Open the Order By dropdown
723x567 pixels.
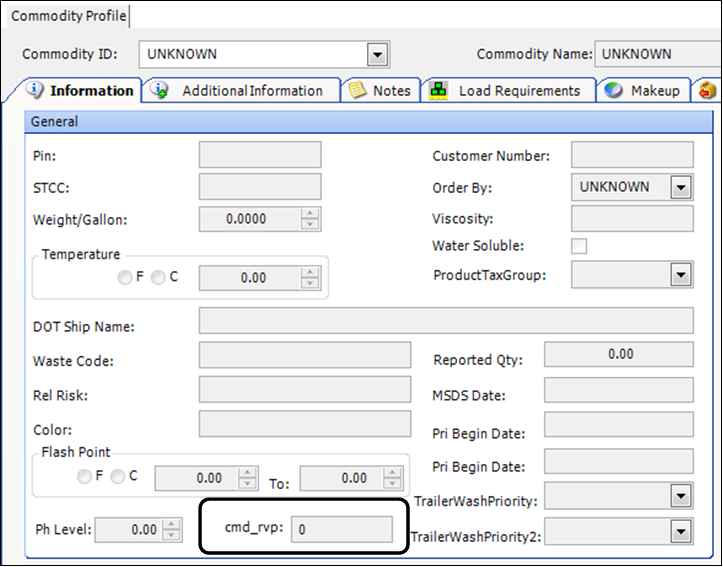[x=681, y=187]
